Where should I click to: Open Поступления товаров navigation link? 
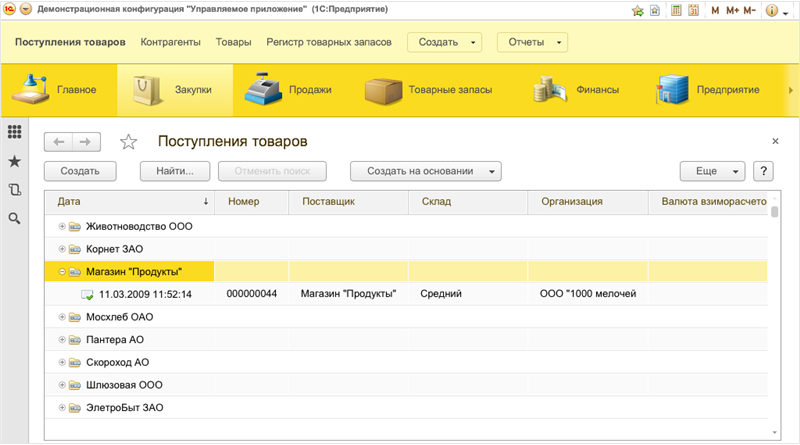coord(70,42)
